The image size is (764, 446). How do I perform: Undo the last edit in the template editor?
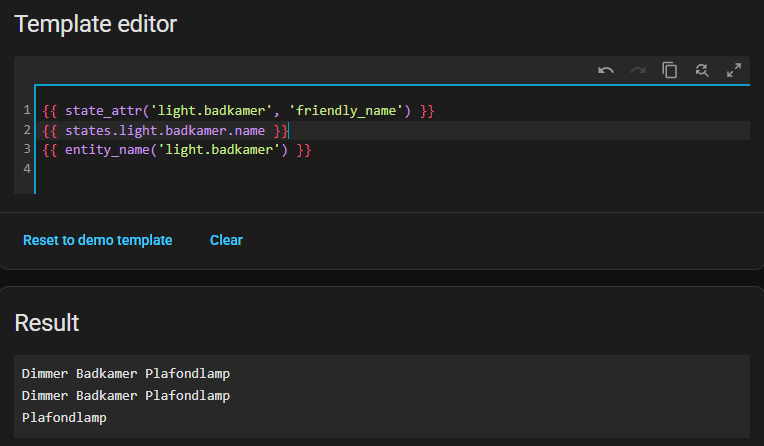point(606,70)
